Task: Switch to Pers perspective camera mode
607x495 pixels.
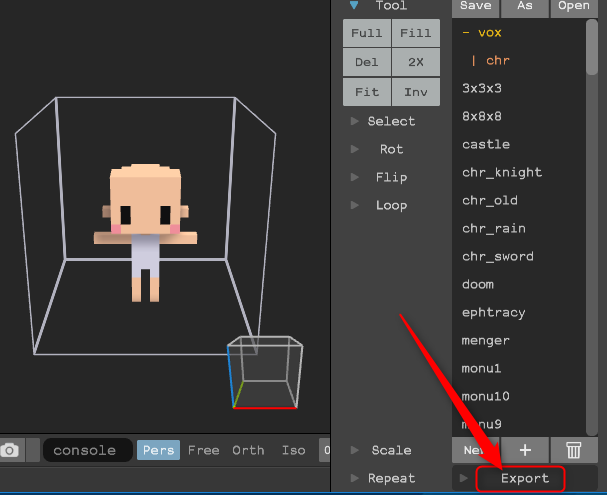Action: 158,450
